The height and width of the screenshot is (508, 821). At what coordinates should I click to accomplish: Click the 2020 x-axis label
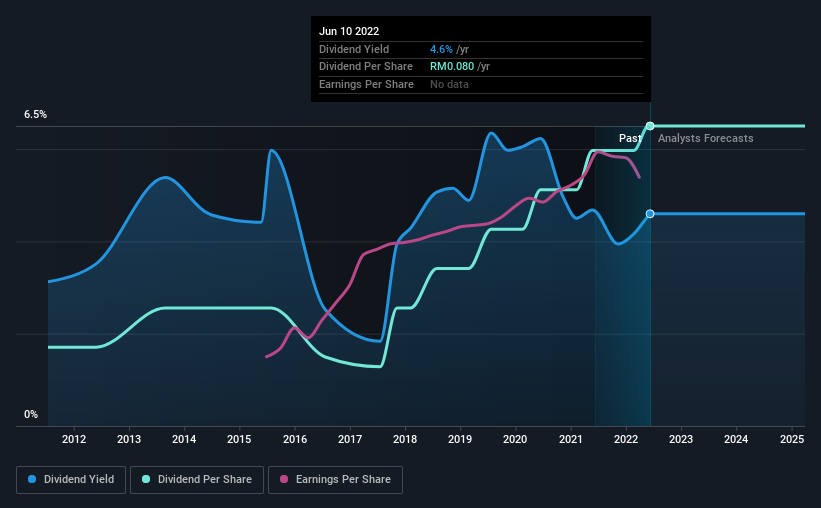[x=515, y=439]
